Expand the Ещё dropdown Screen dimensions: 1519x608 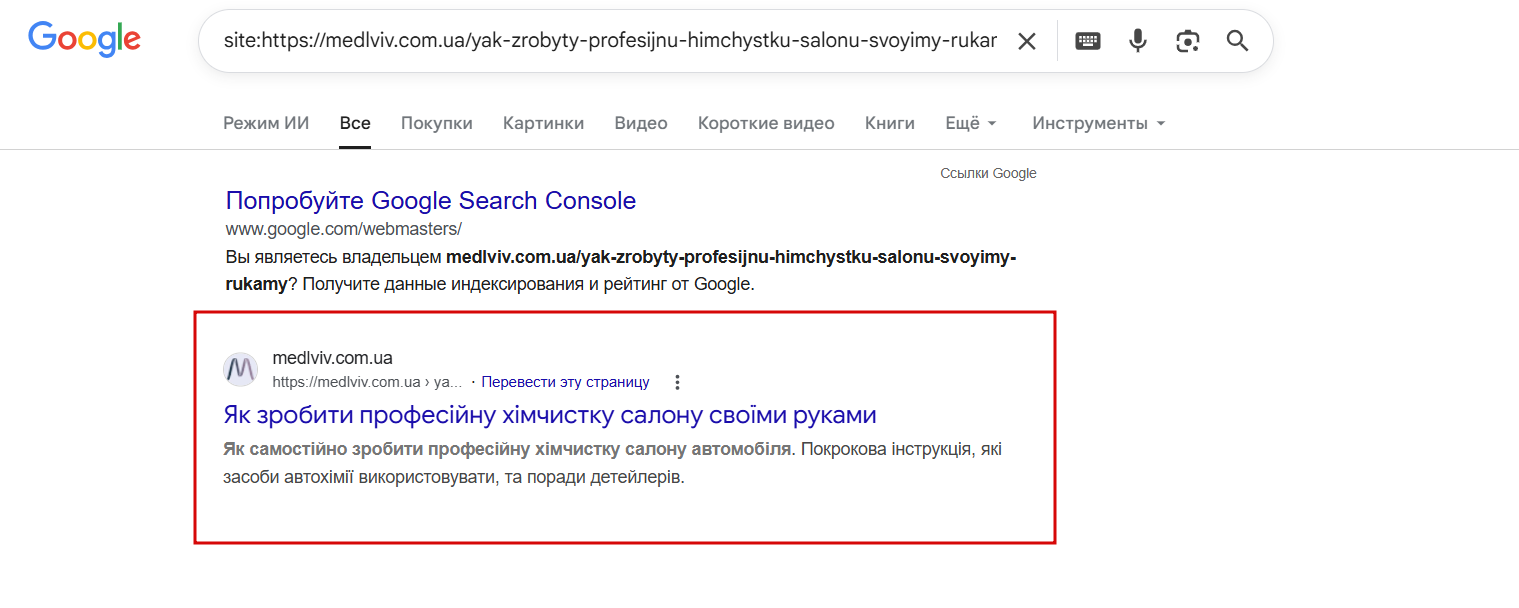point(970,123)
